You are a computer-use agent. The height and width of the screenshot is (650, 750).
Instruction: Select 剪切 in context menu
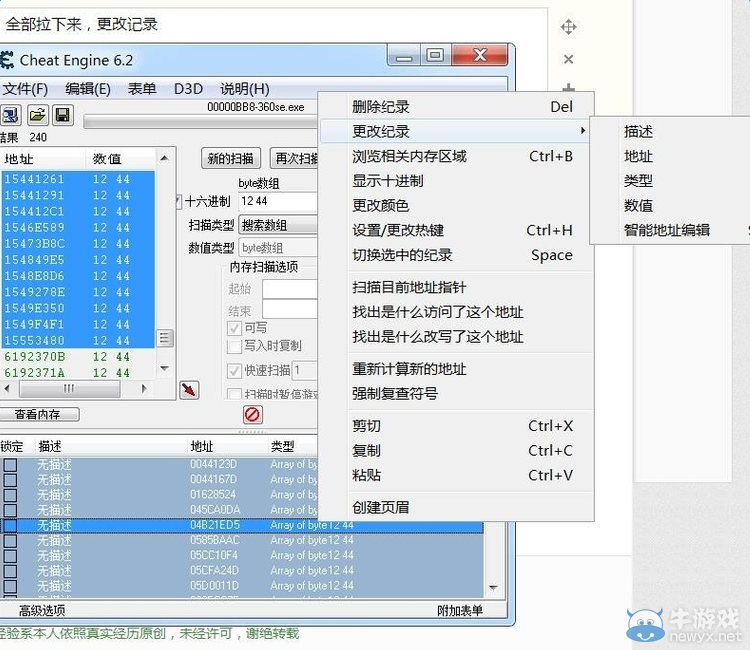point(457,426)
